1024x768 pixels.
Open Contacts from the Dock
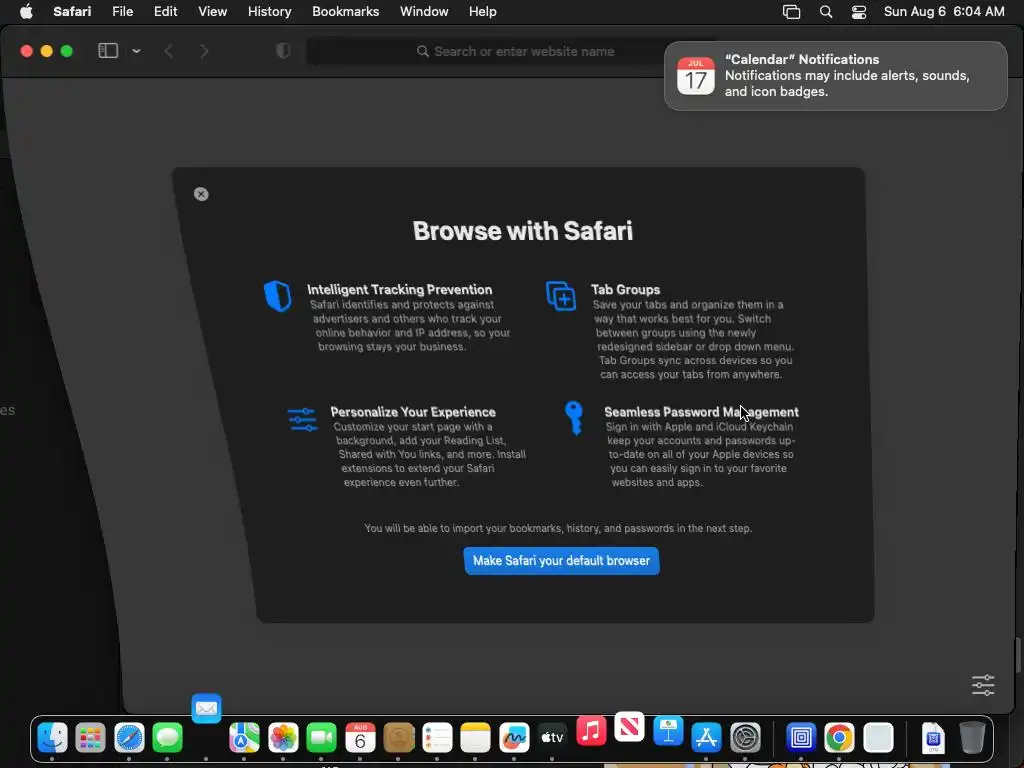tap(399, 738)
